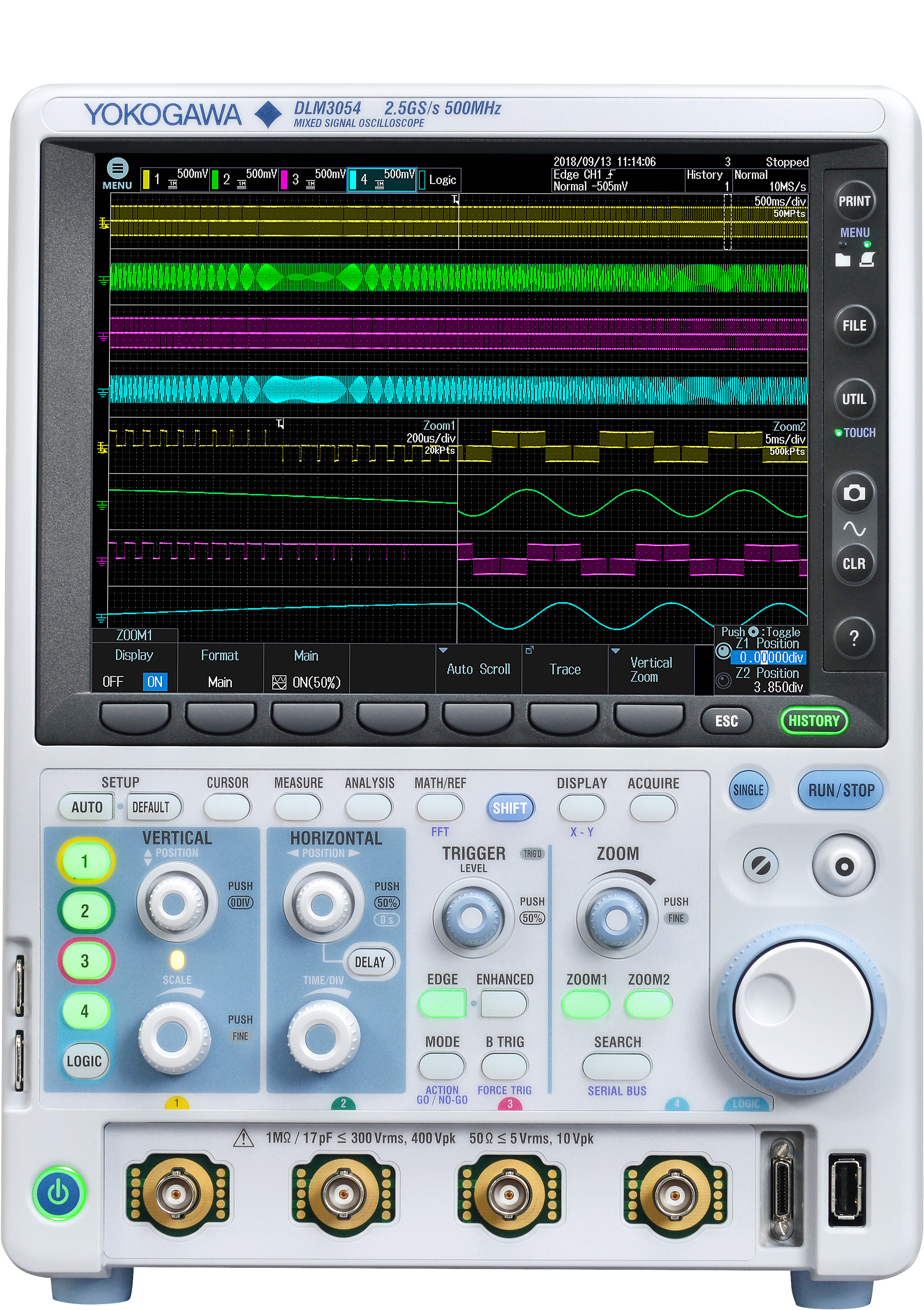Toggle the TOUCH indicator
This screenshot has height=1310, width=924.
[x=855, y=433]
